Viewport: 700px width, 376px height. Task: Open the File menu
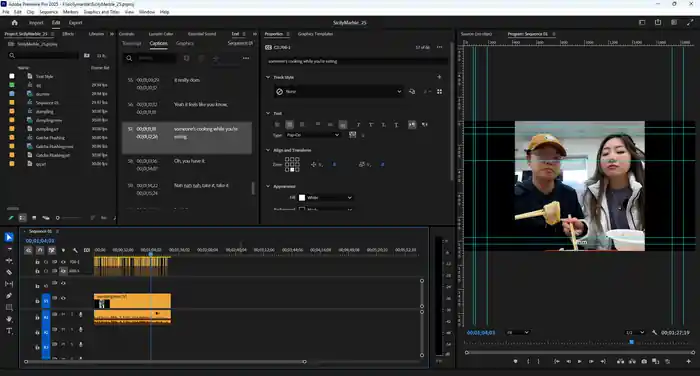coord(6,12)
